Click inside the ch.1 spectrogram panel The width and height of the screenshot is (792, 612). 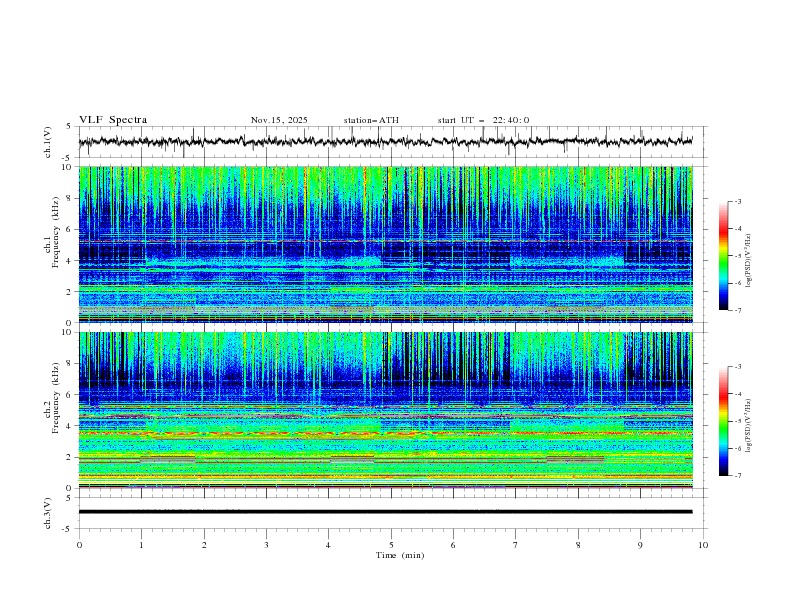[x=386, y=244]
